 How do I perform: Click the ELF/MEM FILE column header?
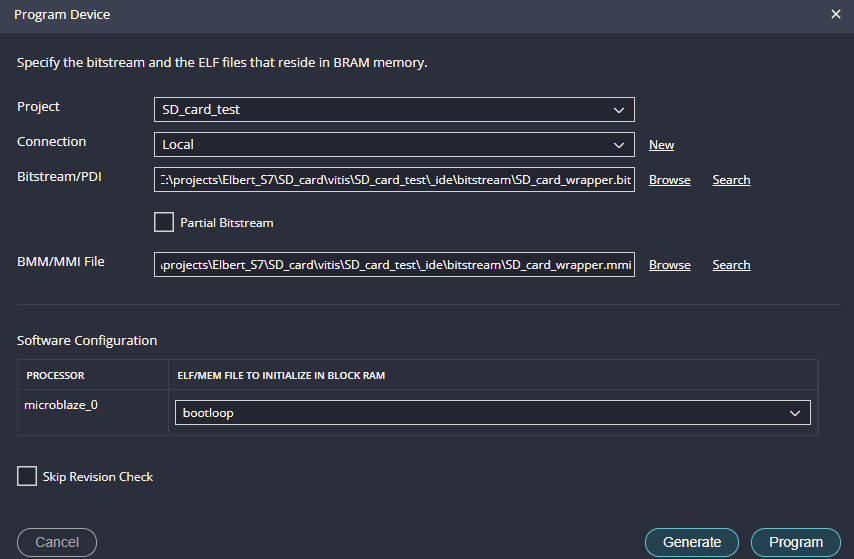point(279,375)
